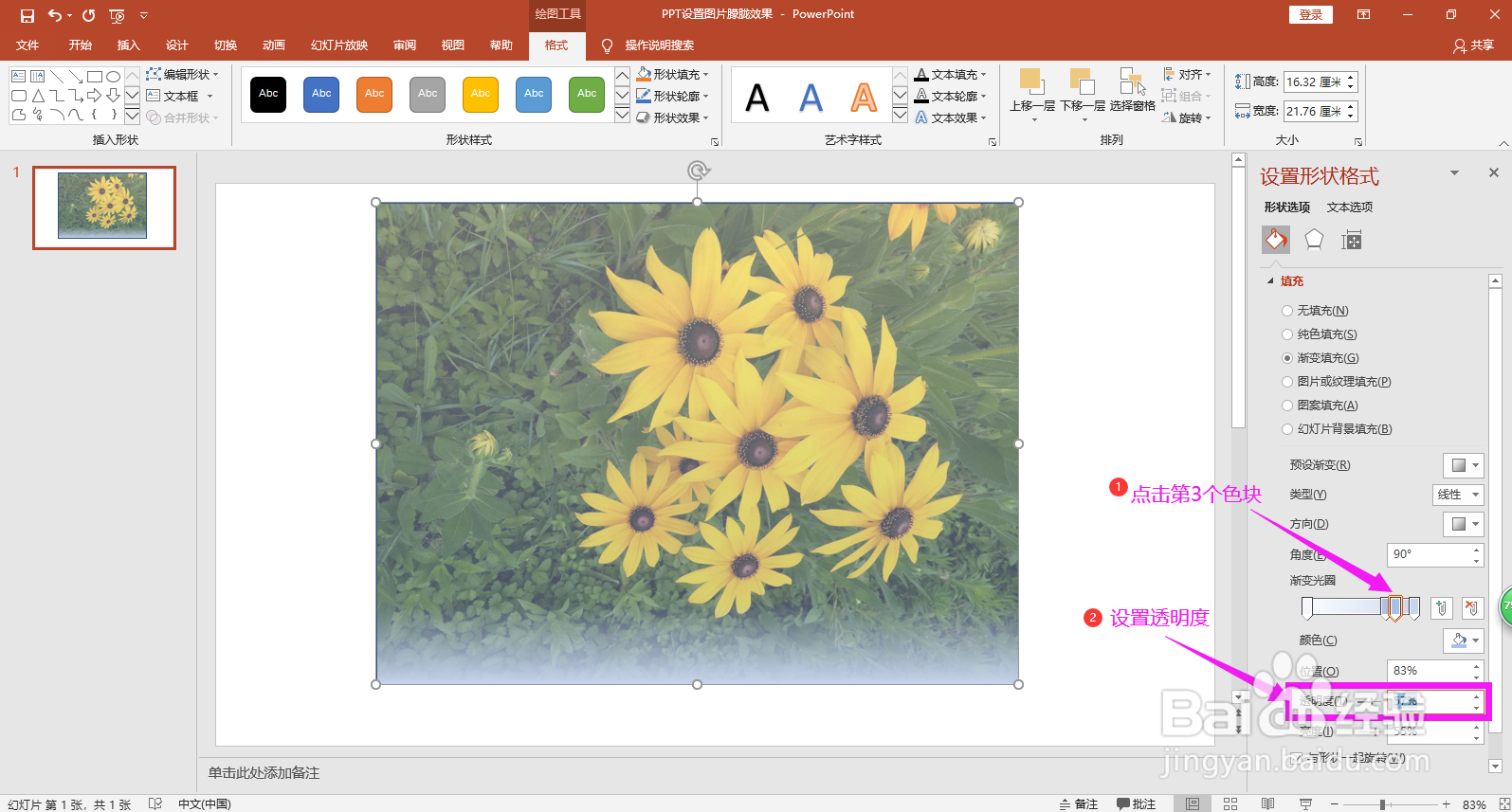Open Size & Properties icon in pane
Screen dimensions: 1512x812
pyautogui.click(x=1352, y=241)
